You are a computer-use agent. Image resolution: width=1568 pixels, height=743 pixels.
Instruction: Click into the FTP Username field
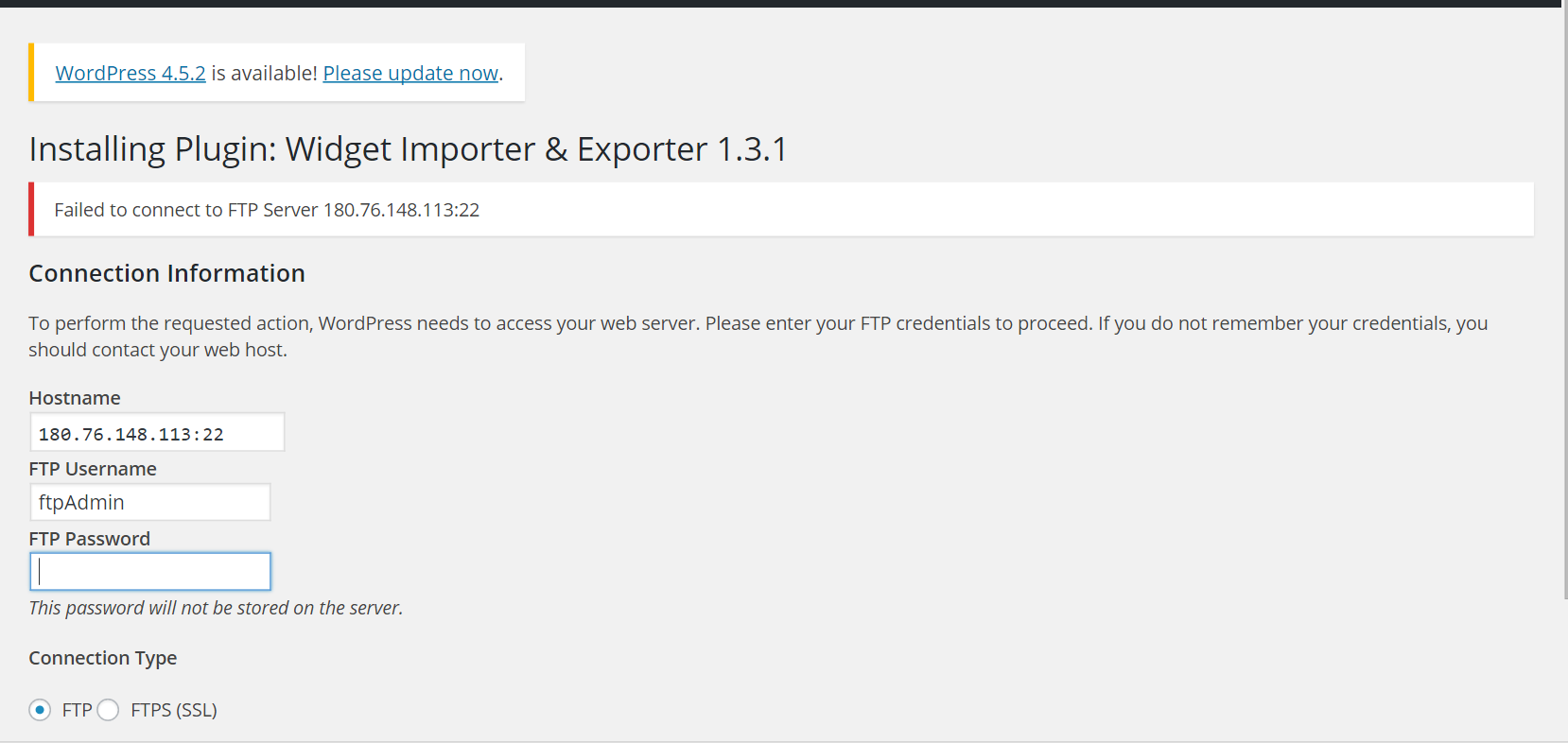point(150,502)
